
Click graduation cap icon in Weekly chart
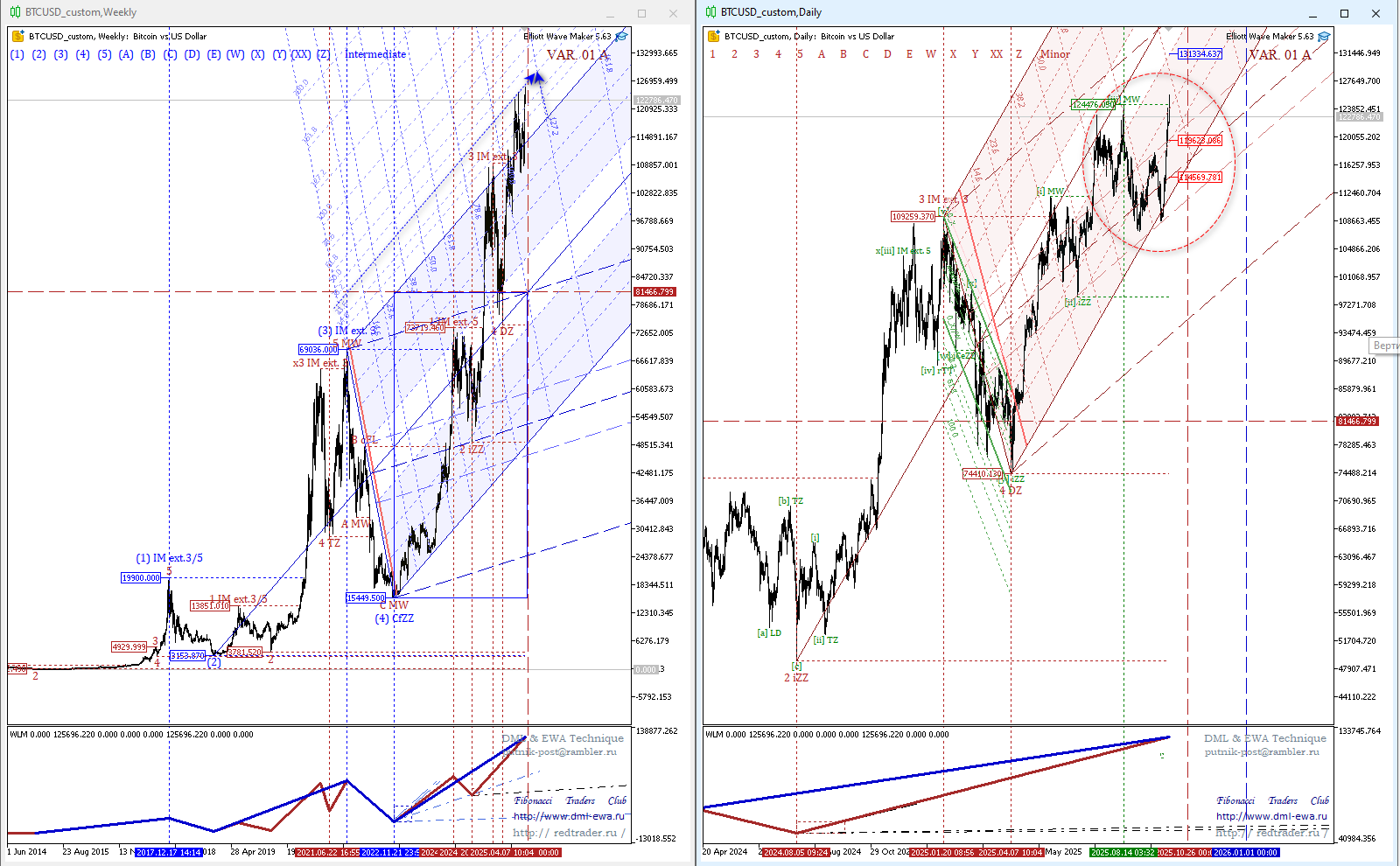pos(621,37)
